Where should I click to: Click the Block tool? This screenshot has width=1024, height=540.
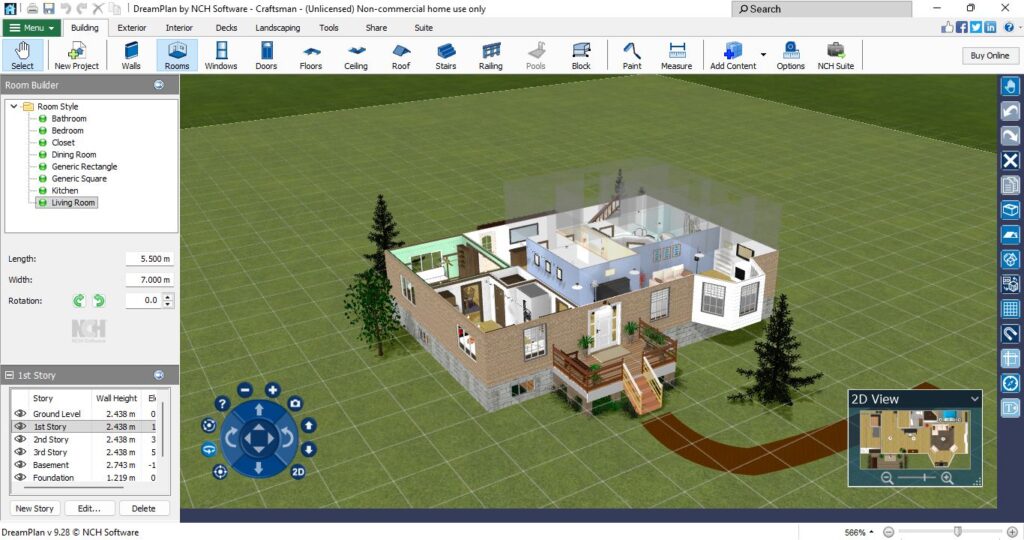[581, 56]
